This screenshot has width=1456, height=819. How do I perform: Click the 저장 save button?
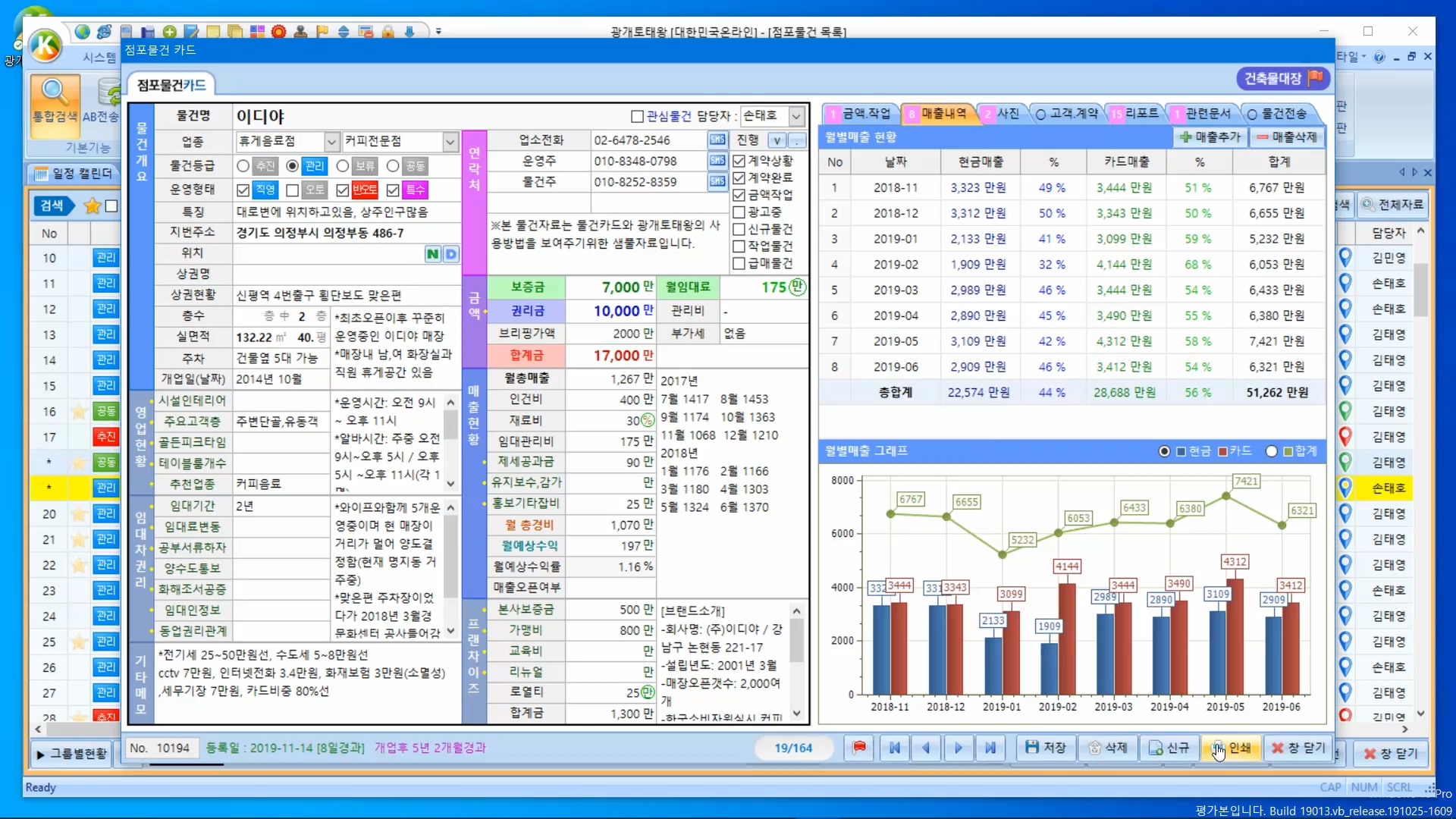point(1046,748)
